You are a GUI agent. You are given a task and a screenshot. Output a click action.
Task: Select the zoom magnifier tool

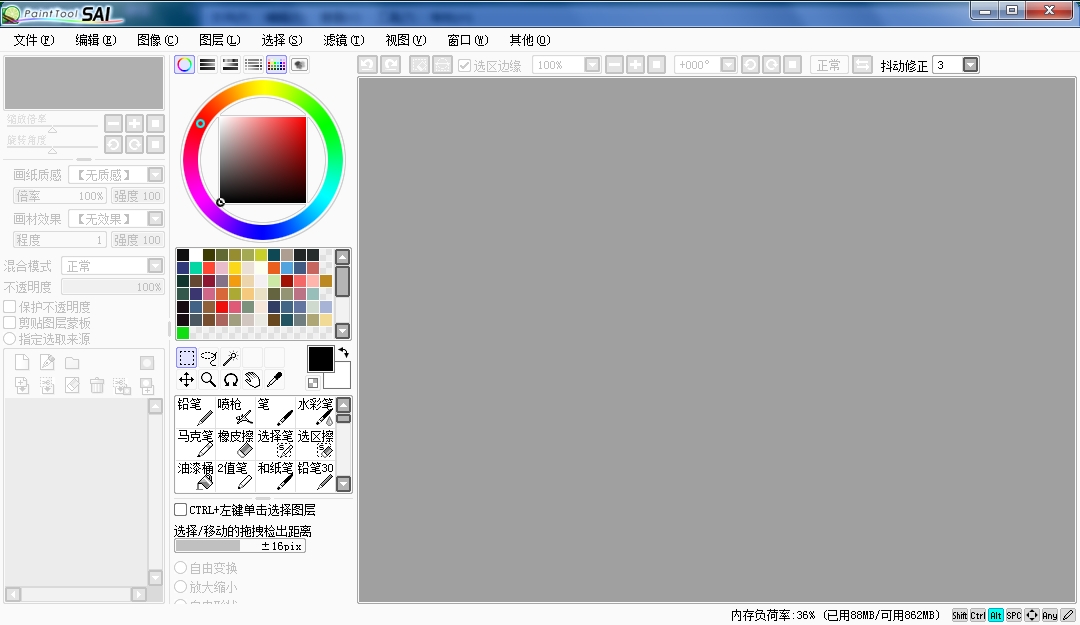[x=207, y=380]
